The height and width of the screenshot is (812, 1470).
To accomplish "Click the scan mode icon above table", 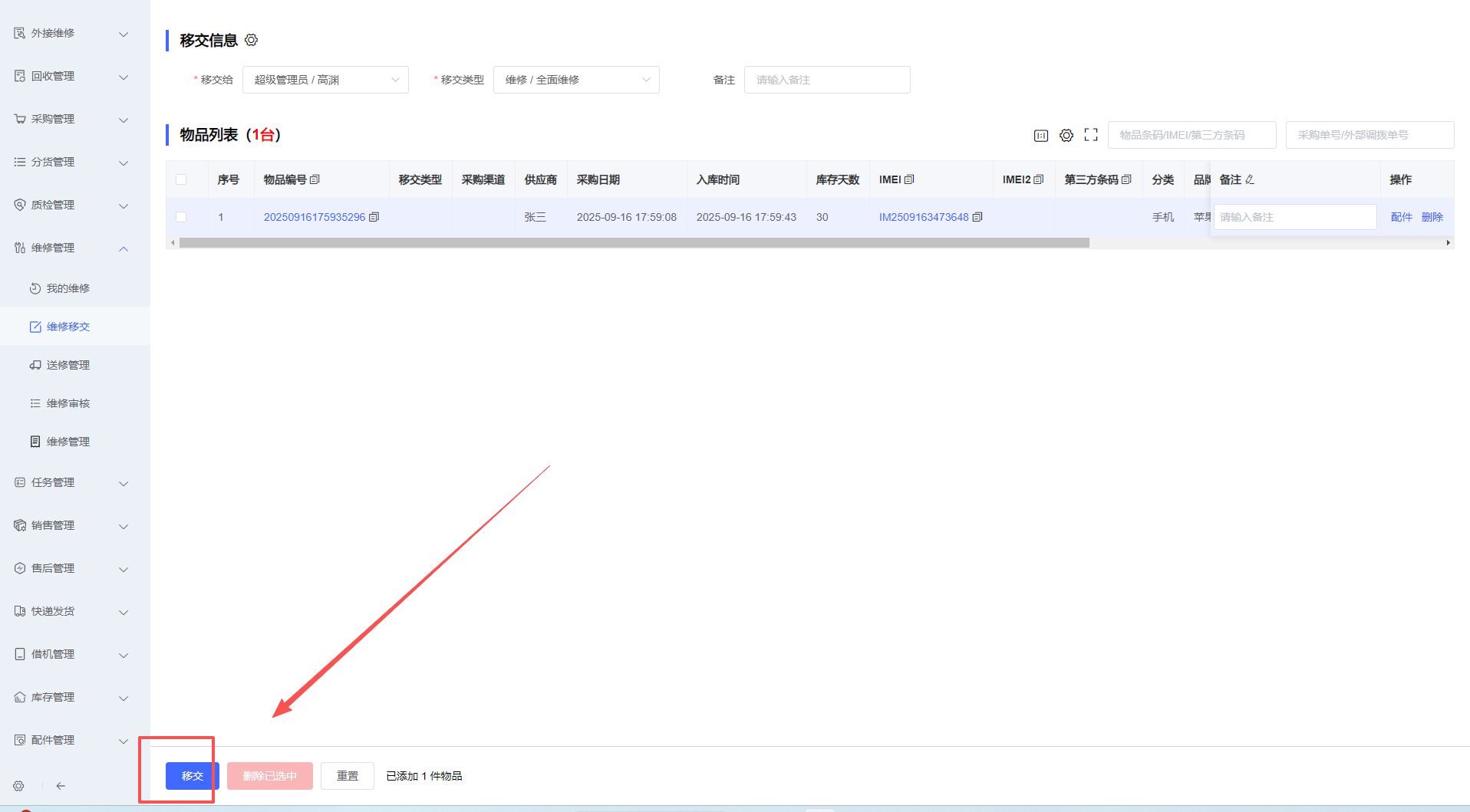I will pyautogui.click(x=1040, y=136).
